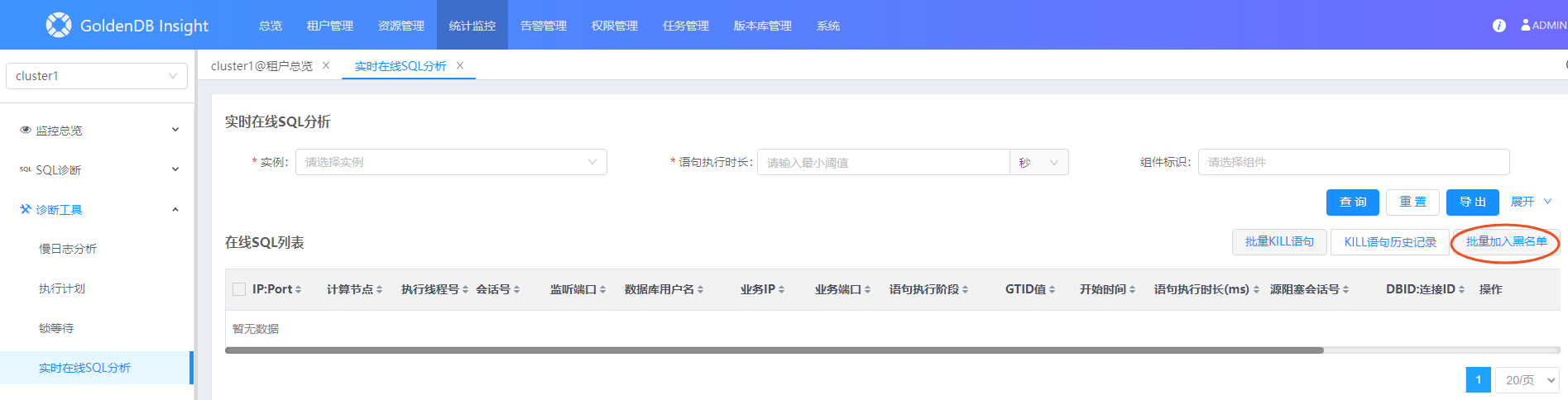
Task: Open the 实例 selection dropdown
Action: point(451,162)
